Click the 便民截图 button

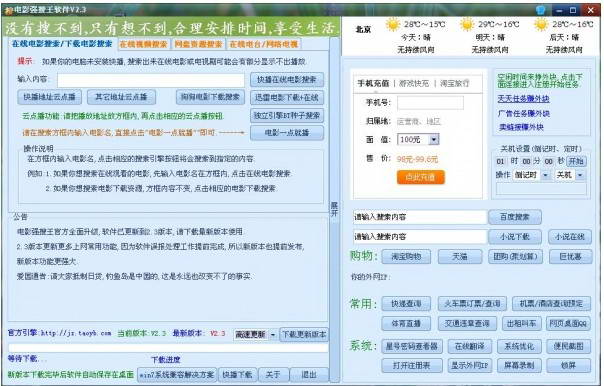pyautogui.click(x=568, y=346)
